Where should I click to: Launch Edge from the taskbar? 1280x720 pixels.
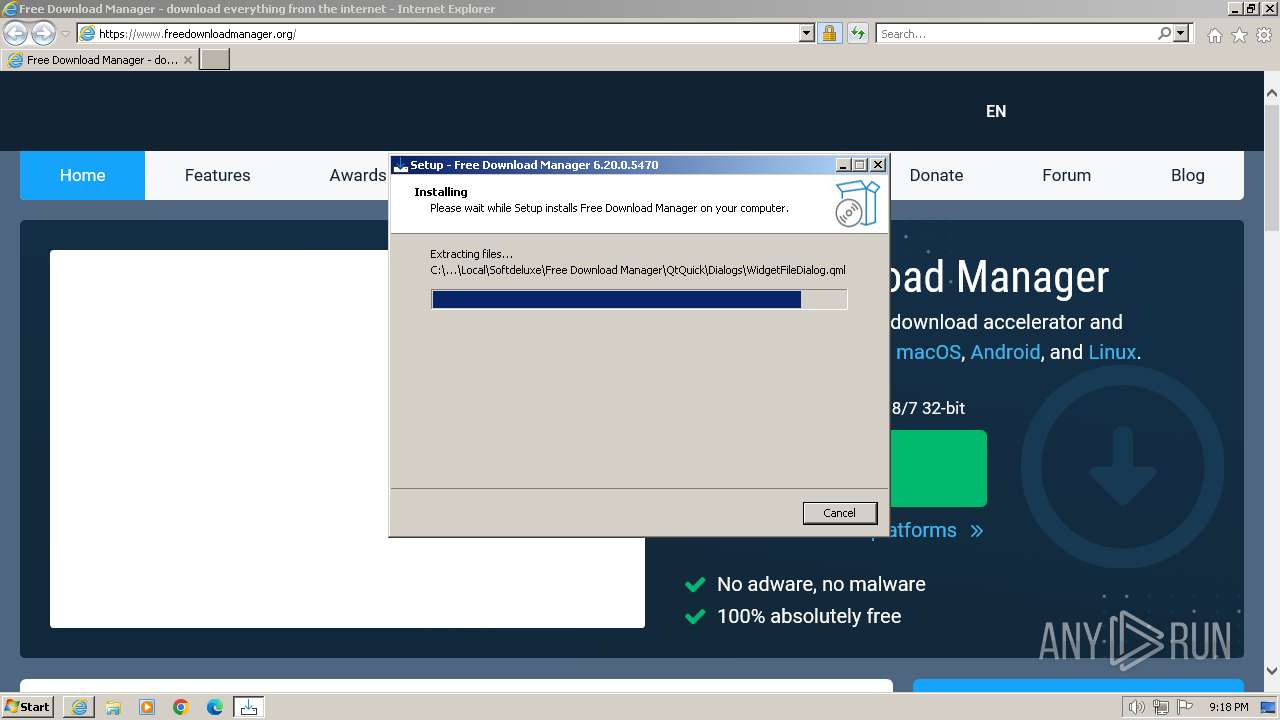(215, 707)
